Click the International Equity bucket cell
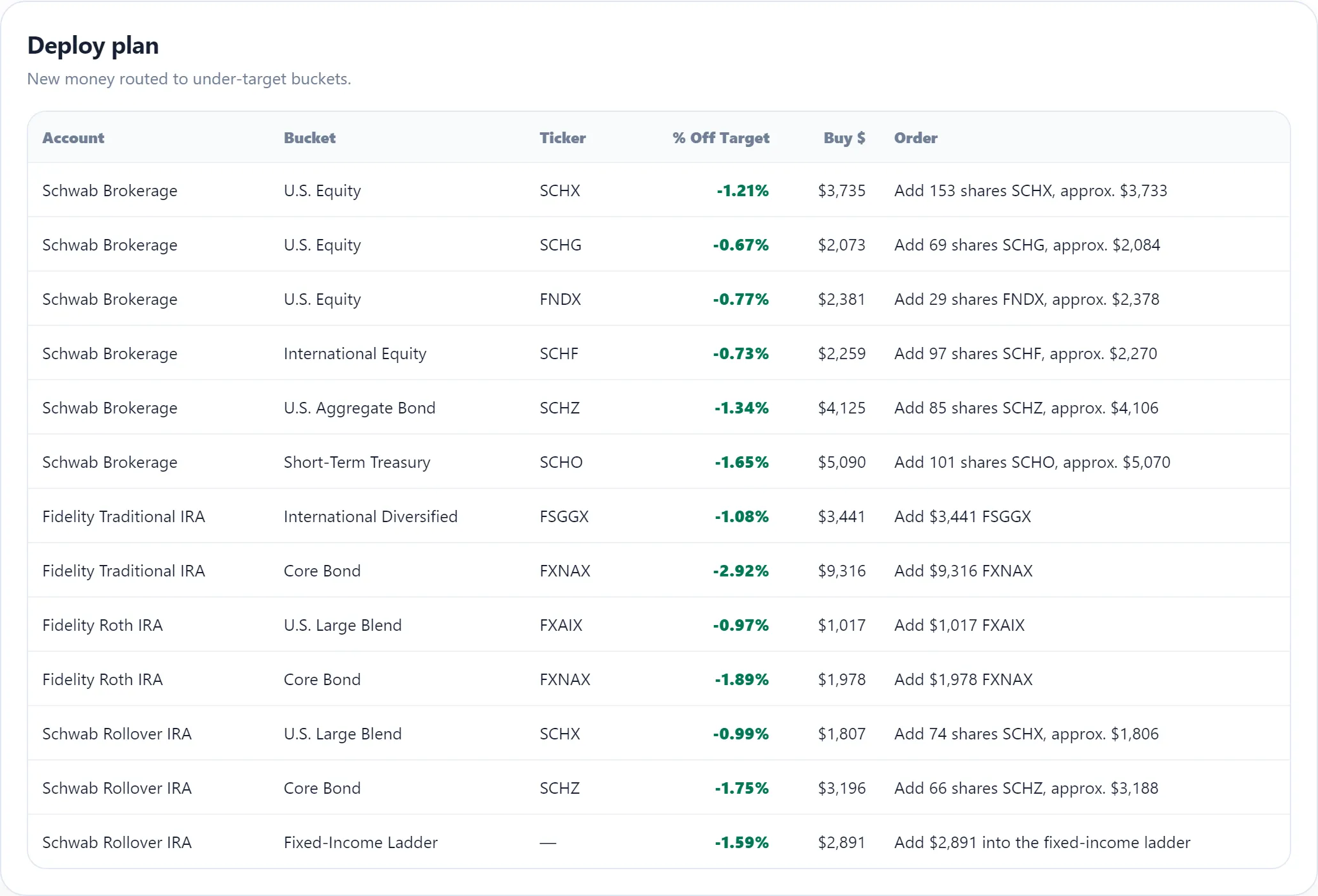 [355, 354]
